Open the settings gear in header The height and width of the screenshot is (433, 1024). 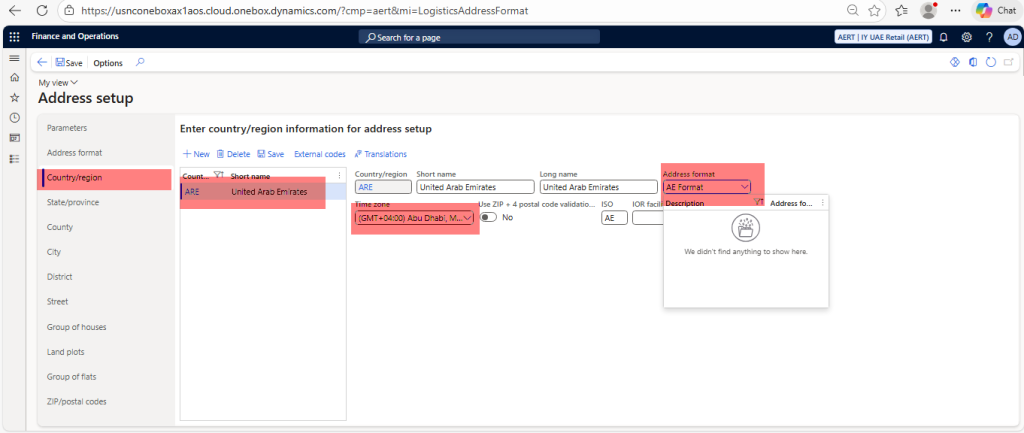click(x=967, y=37)
